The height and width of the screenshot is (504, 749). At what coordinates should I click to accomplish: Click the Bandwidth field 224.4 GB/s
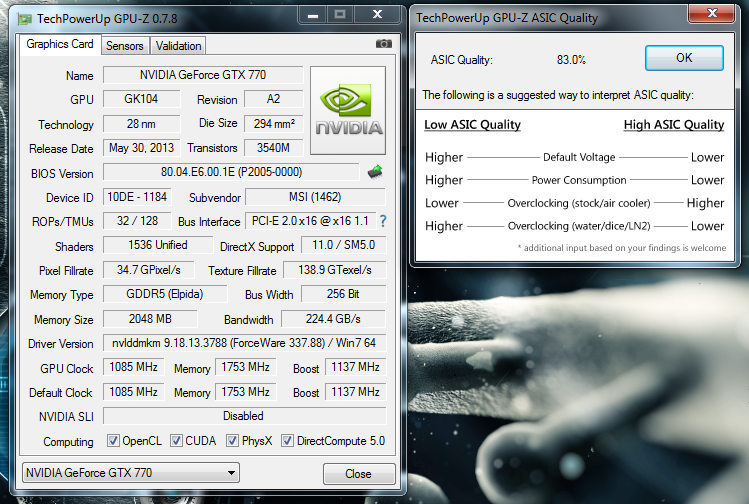[x=333, y=319]
